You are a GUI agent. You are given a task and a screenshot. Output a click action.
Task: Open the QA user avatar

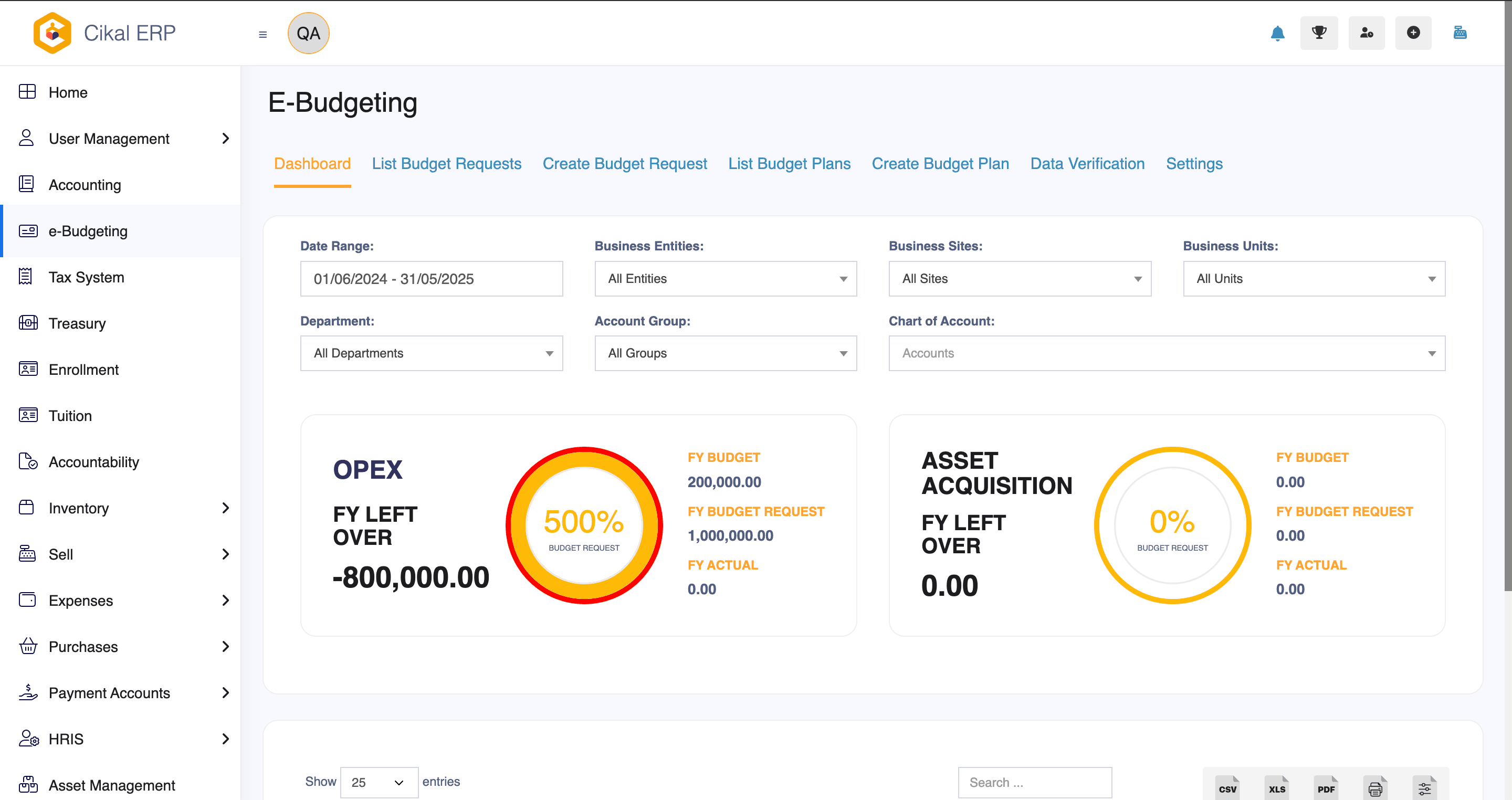[x=309, y=34]
